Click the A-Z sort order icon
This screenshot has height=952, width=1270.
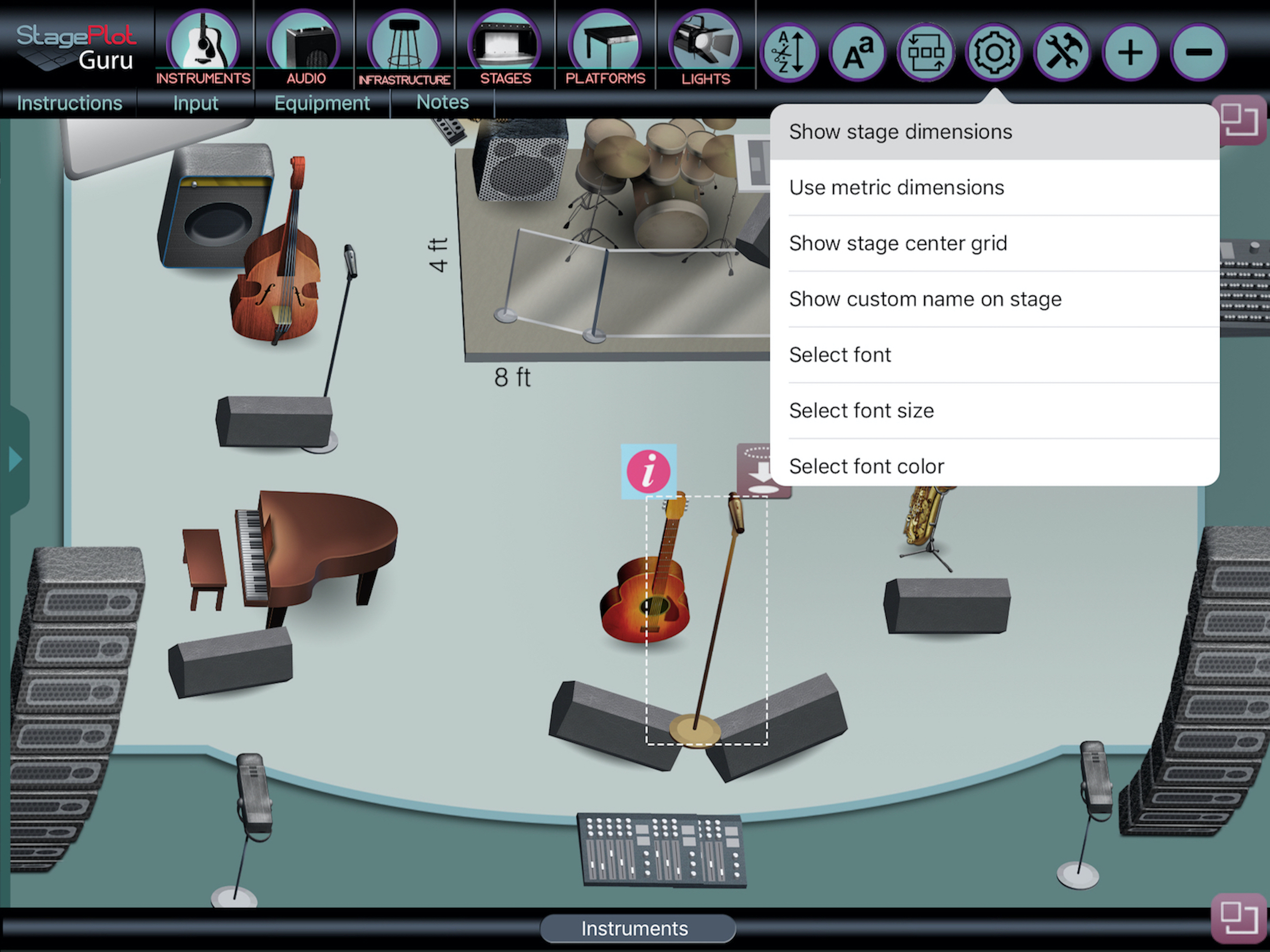[x=789, y=53]
